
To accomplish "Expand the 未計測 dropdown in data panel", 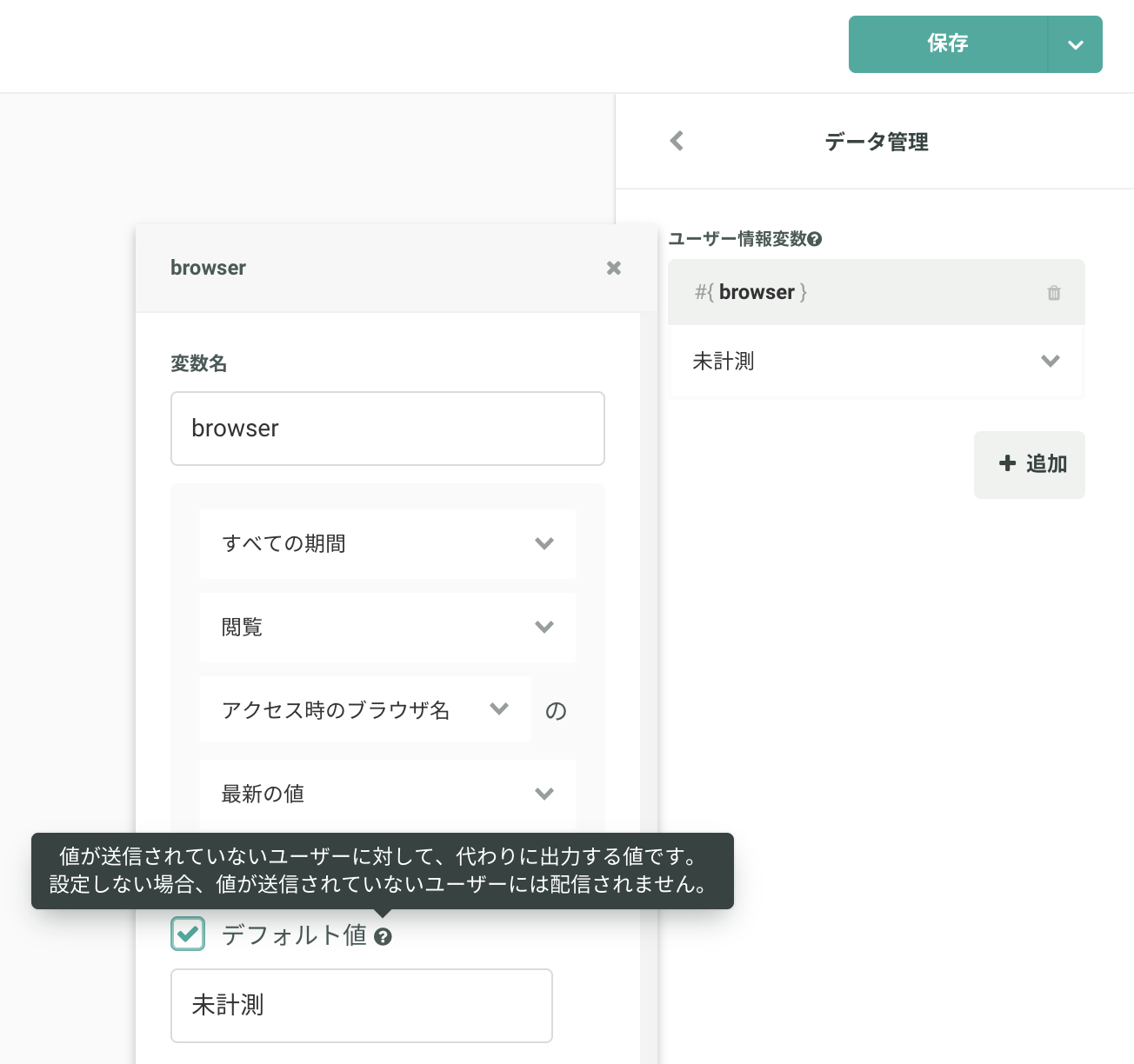I will [877, 361].
